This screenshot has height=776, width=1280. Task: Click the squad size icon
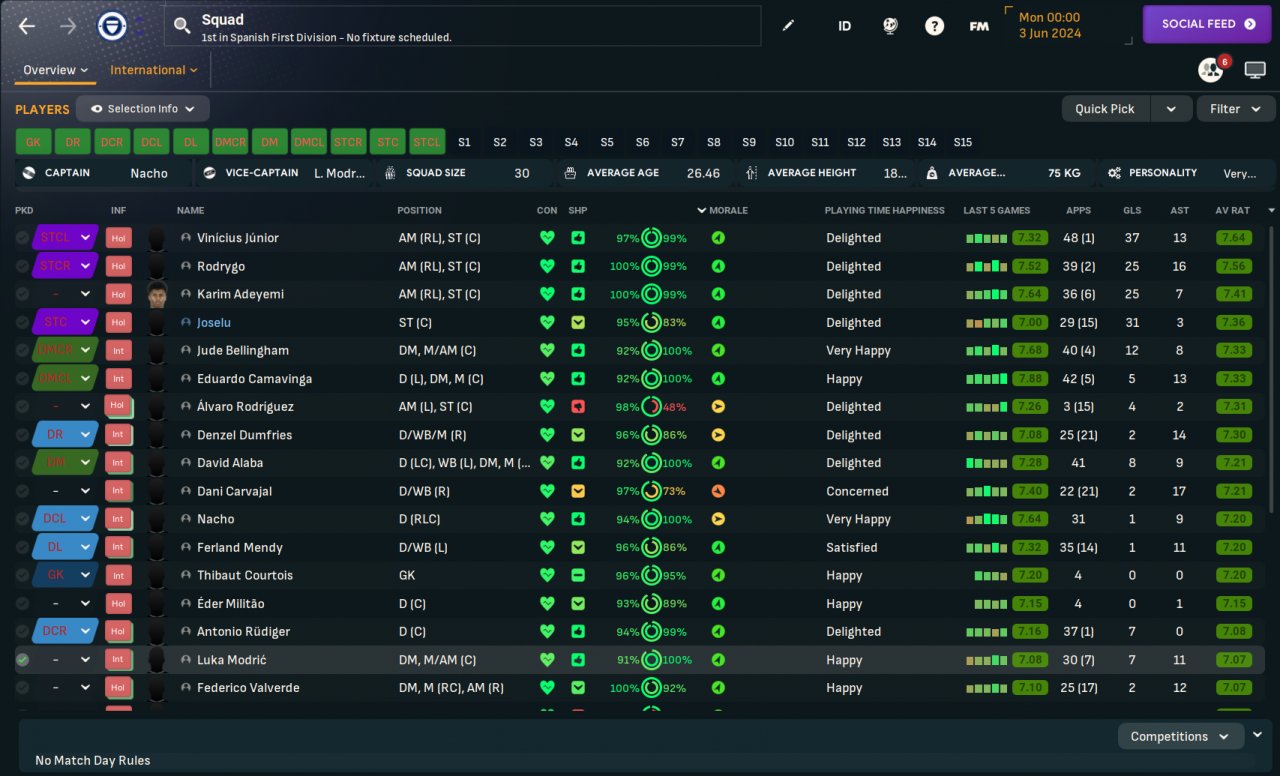[x=390, y=173]
